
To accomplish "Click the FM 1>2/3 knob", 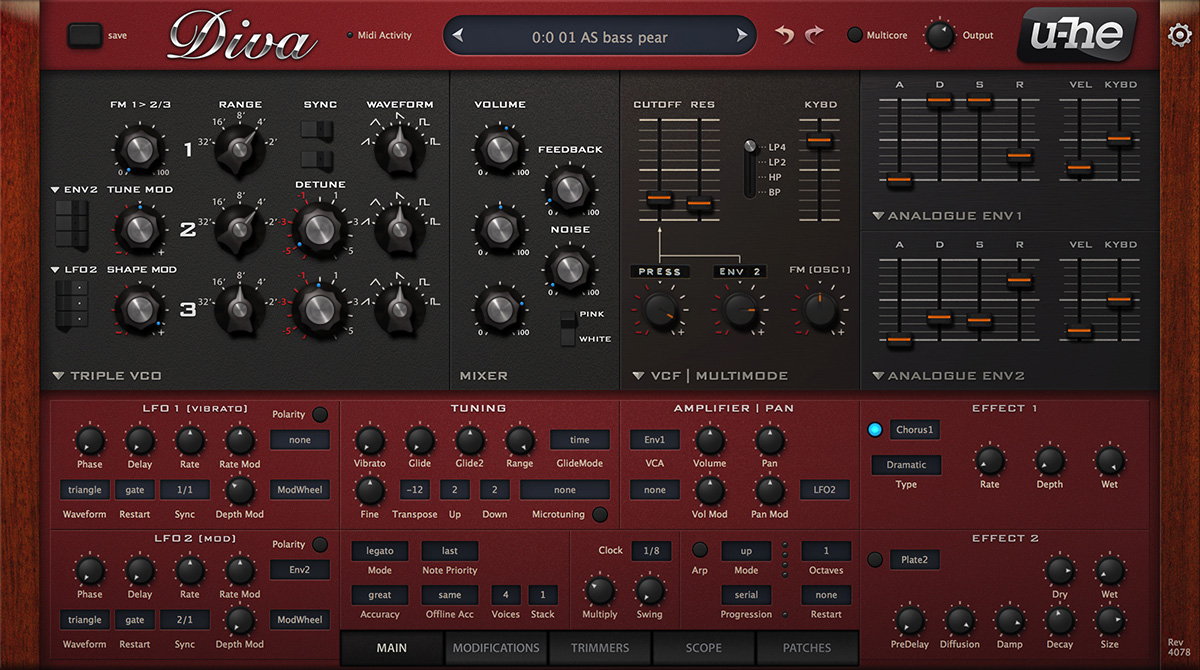I will [x=140, y=149].
